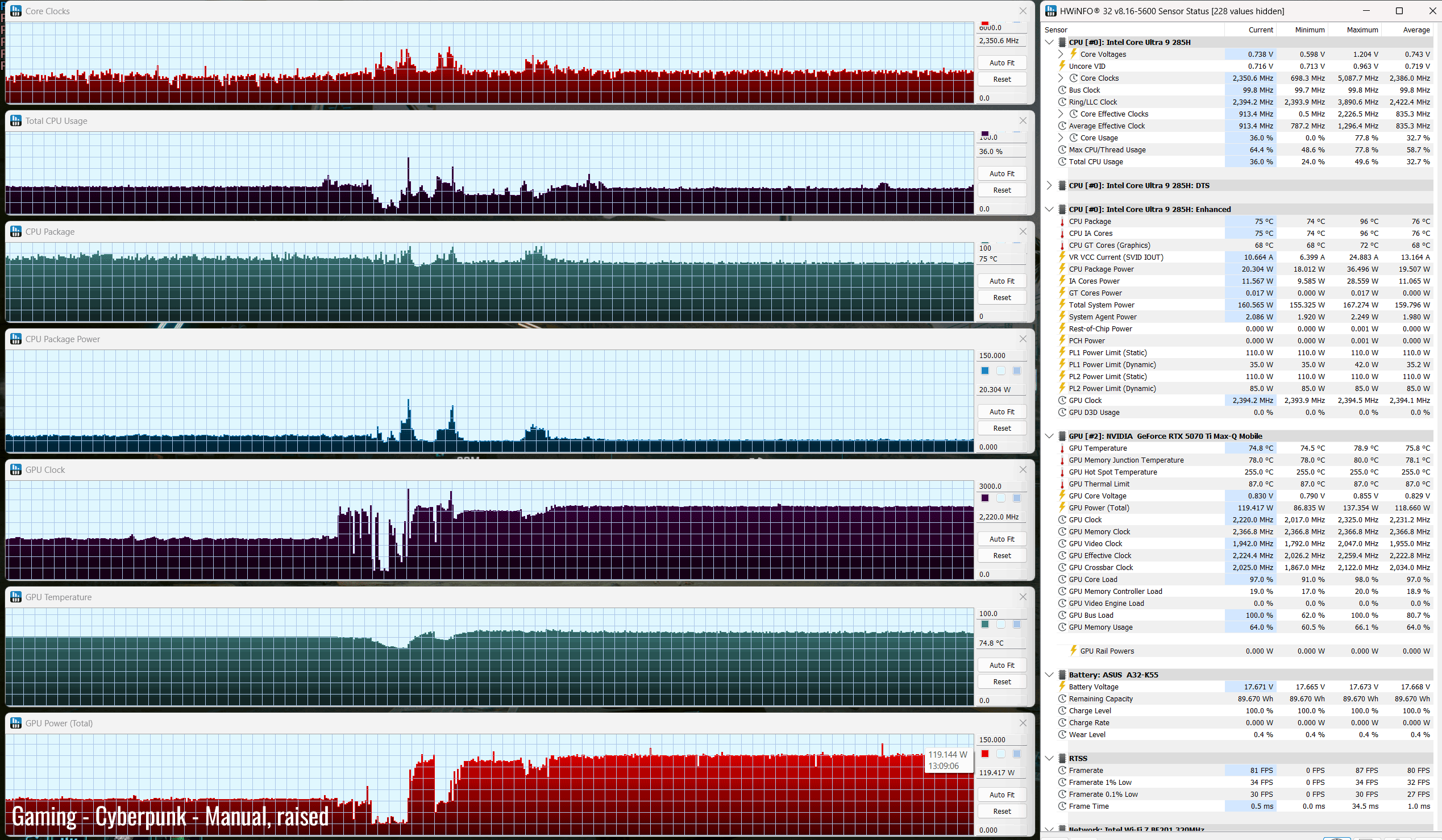Click the 3000.0 maximum field in GPU Clock graph
Screen dimensions: 1442x840
[1001, 486]
